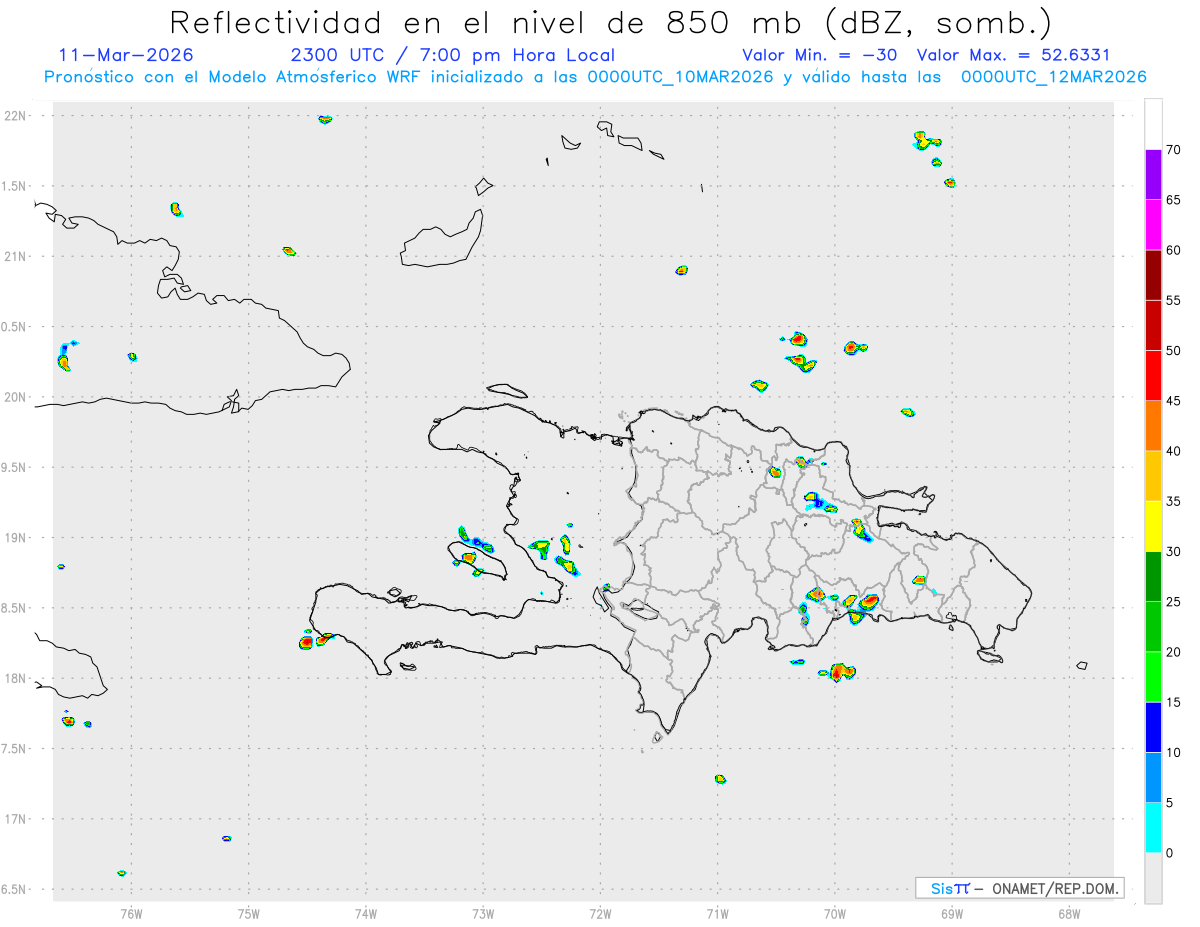Click the colorbar label '50'
The height and width of the screenshot is (927, 1200).
[1174, 351]
